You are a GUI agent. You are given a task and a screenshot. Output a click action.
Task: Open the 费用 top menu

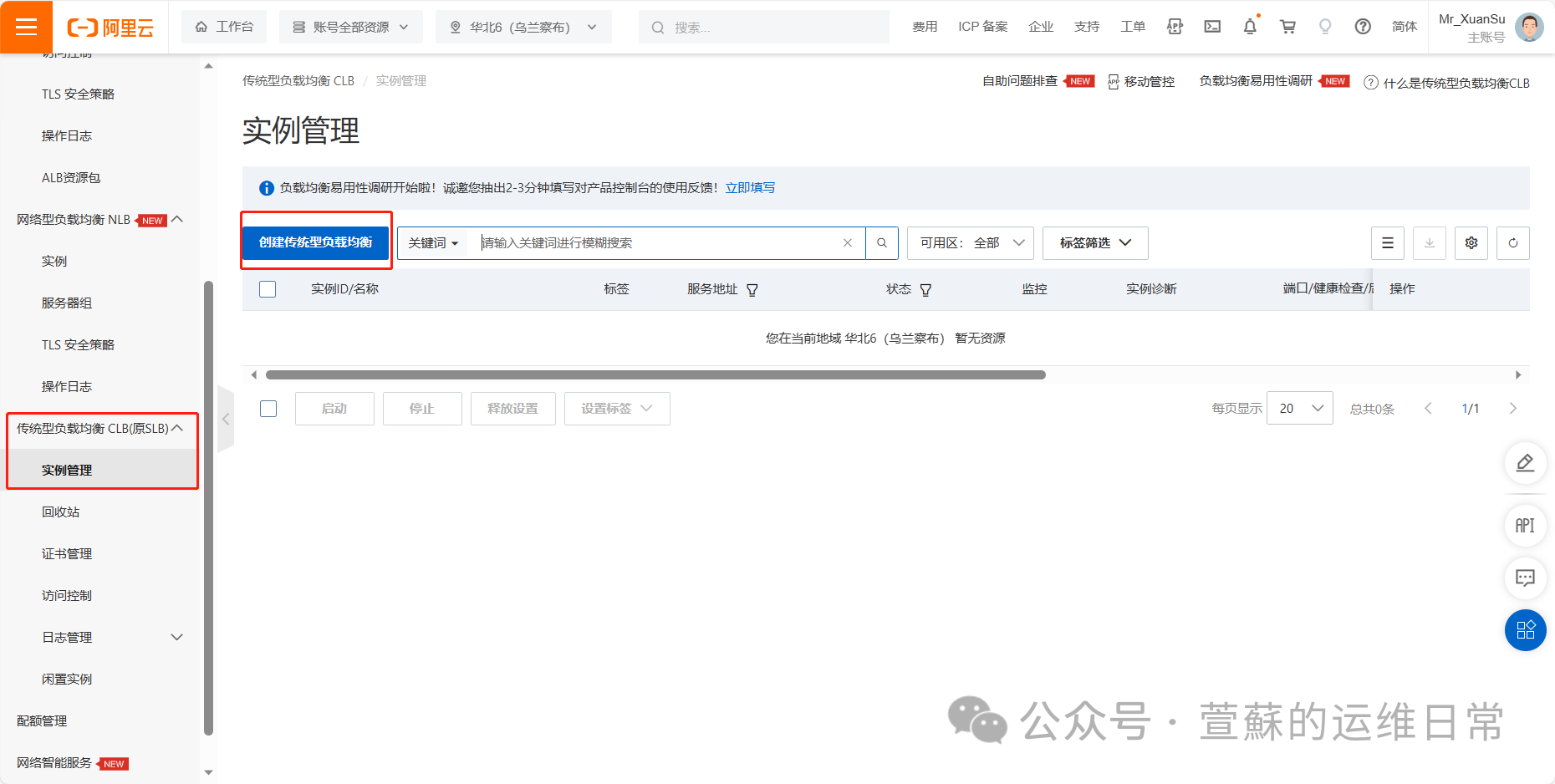click(925, 27)
